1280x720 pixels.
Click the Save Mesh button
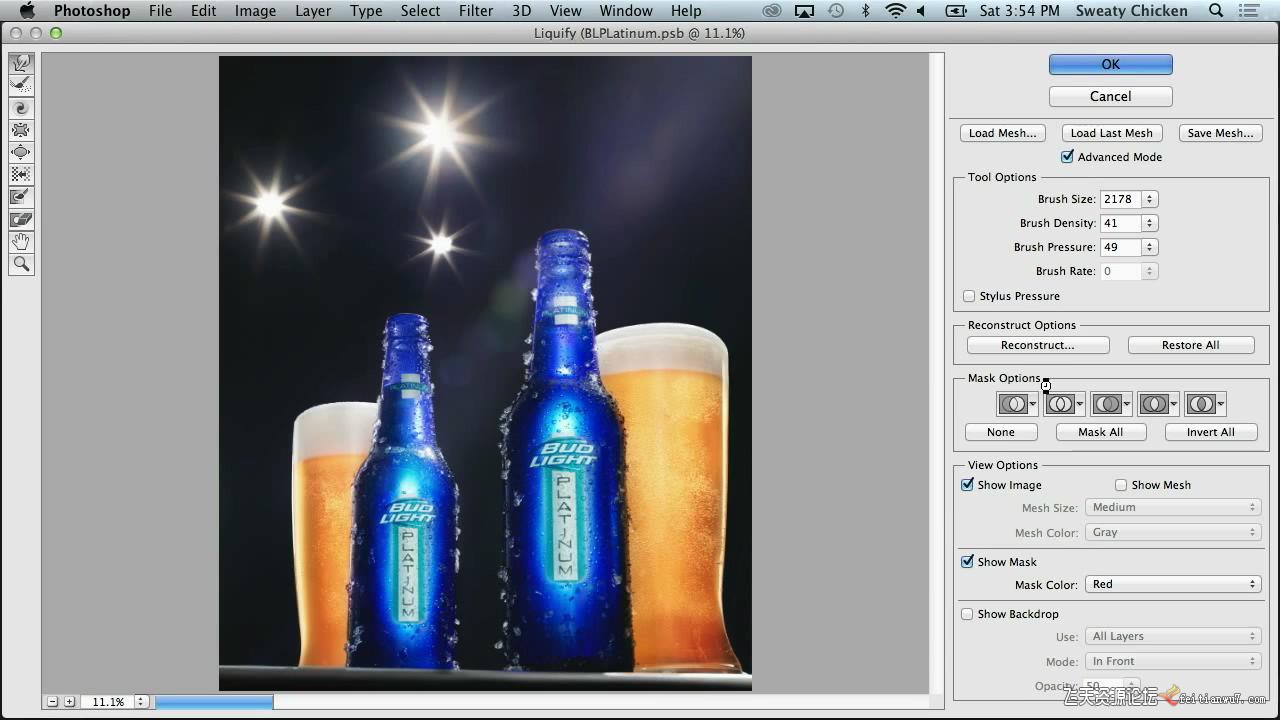click(x=1220, y=133)
